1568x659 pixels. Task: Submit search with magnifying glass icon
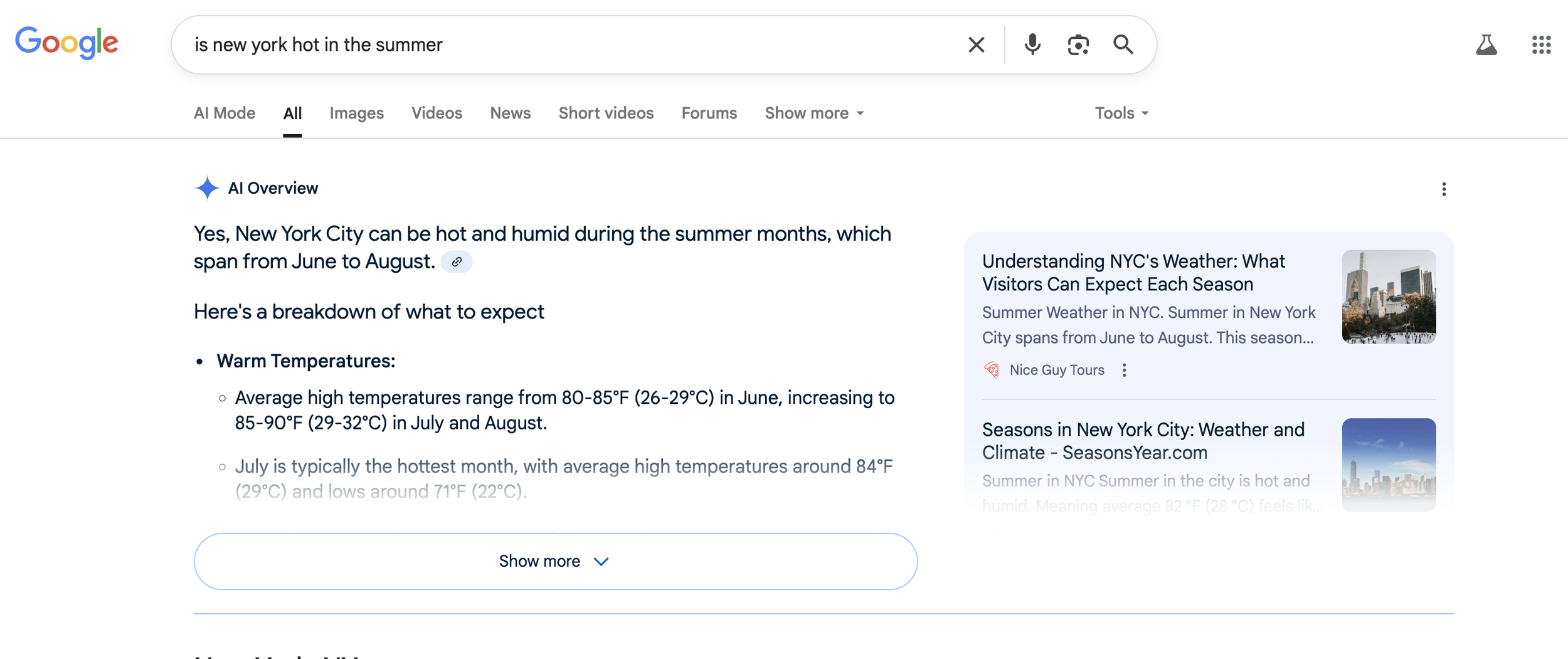[x=1123, y=45]
